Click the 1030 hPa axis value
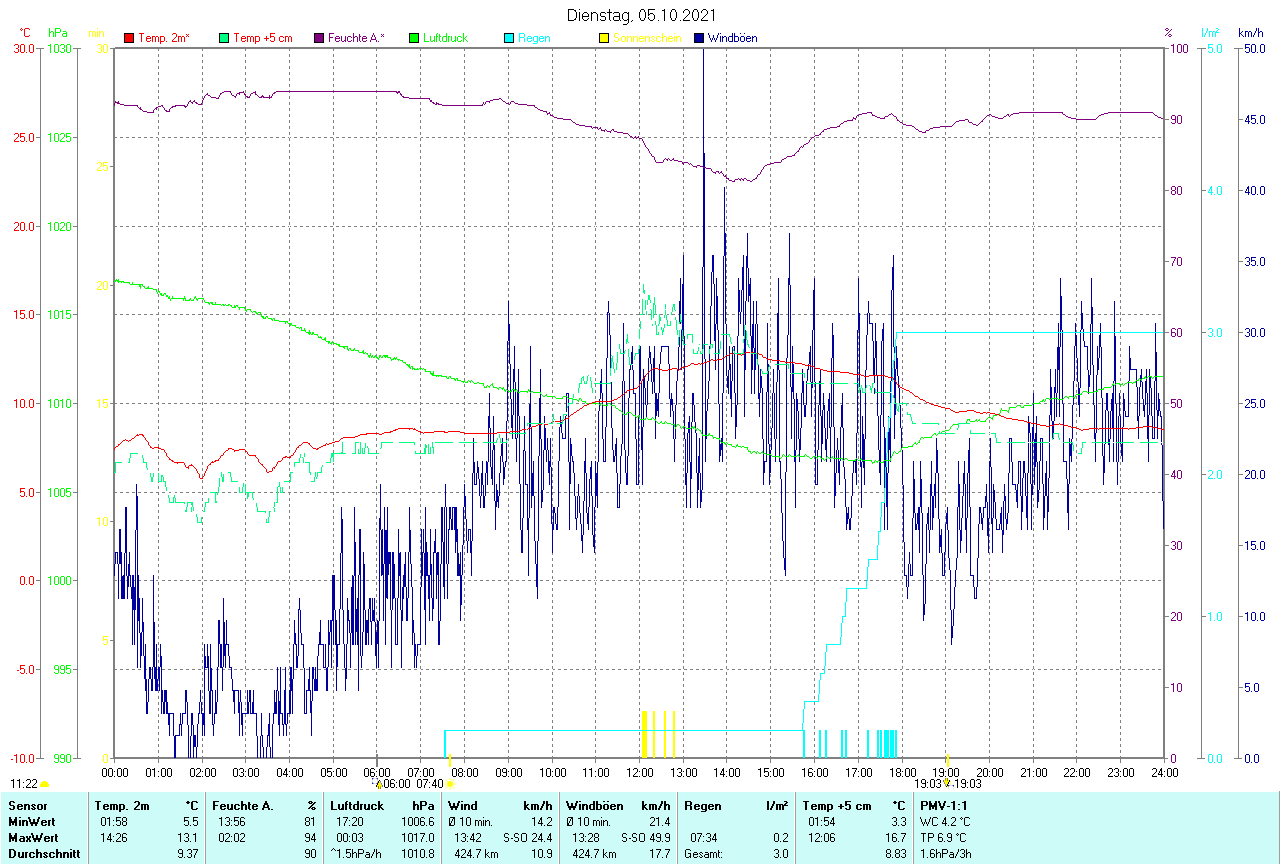This screenshot has width=1280, height=864. [59, 48]
